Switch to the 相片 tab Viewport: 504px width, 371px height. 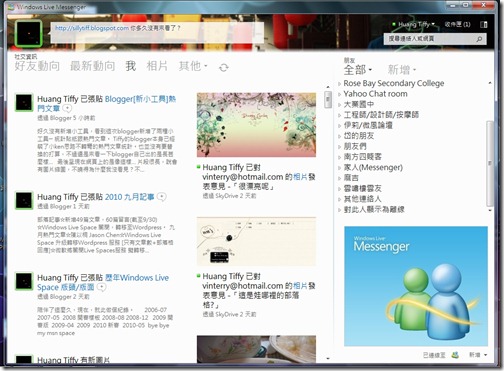tap(157, 66)
